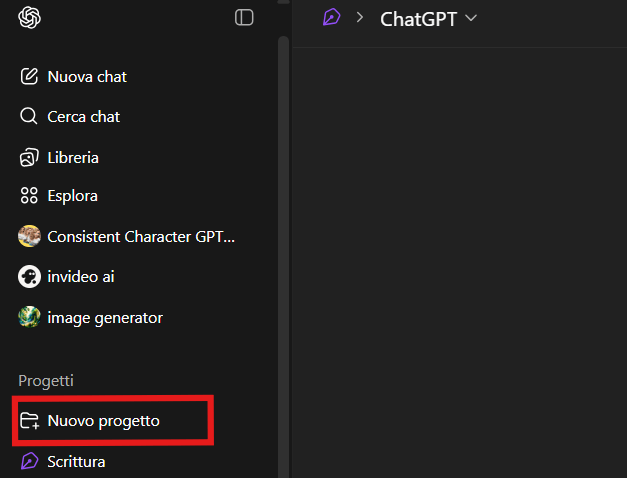
Task: Click the pencil icon beside Nuova chat
Action: click(29, 77)
